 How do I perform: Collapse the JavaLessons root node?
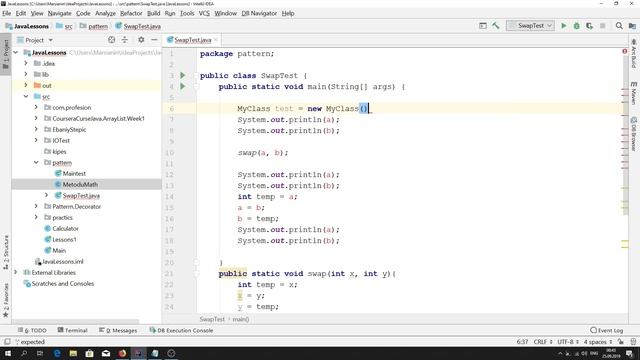coord(16,53)
